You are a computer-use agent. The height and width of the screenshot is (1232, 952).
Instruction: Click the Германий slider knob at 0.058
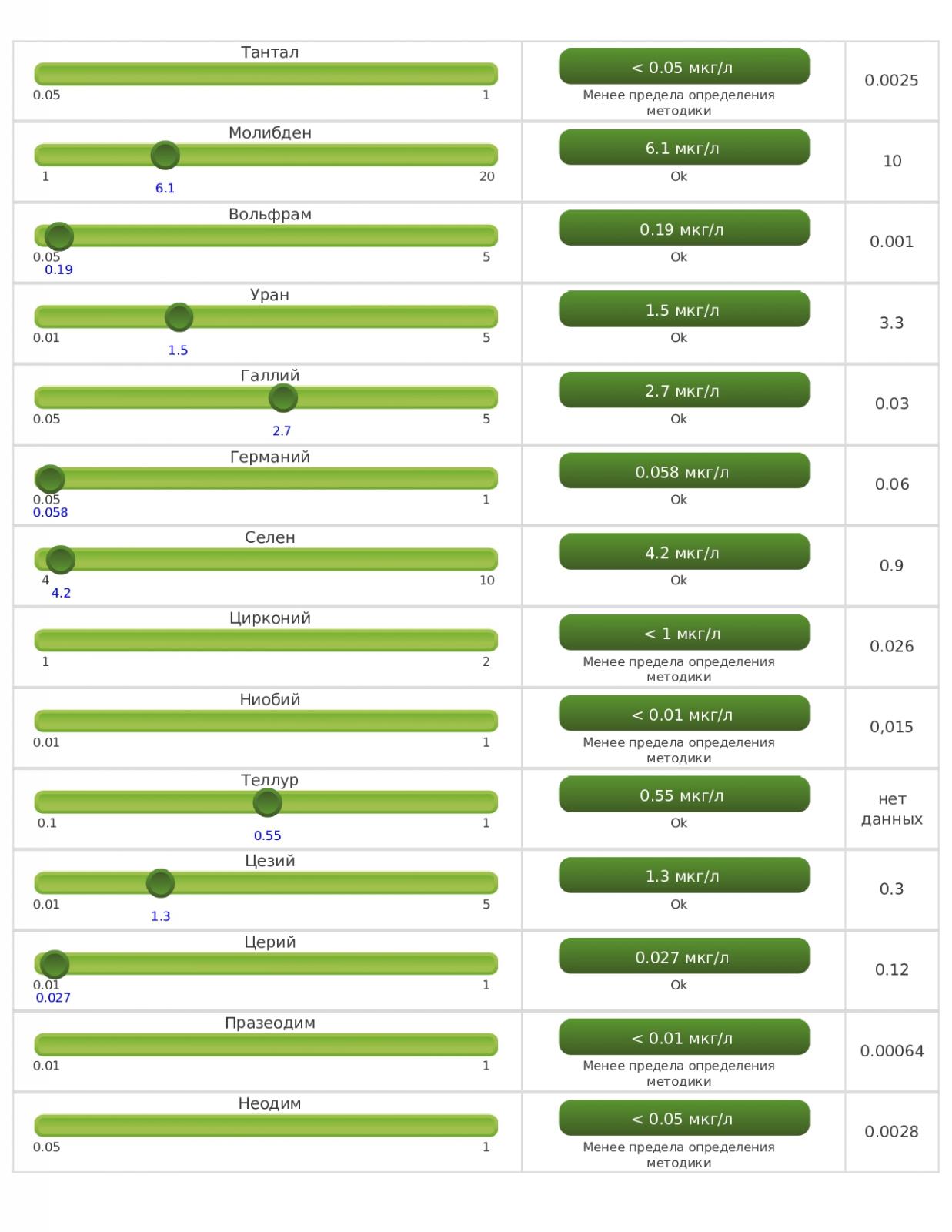point(50,479)
